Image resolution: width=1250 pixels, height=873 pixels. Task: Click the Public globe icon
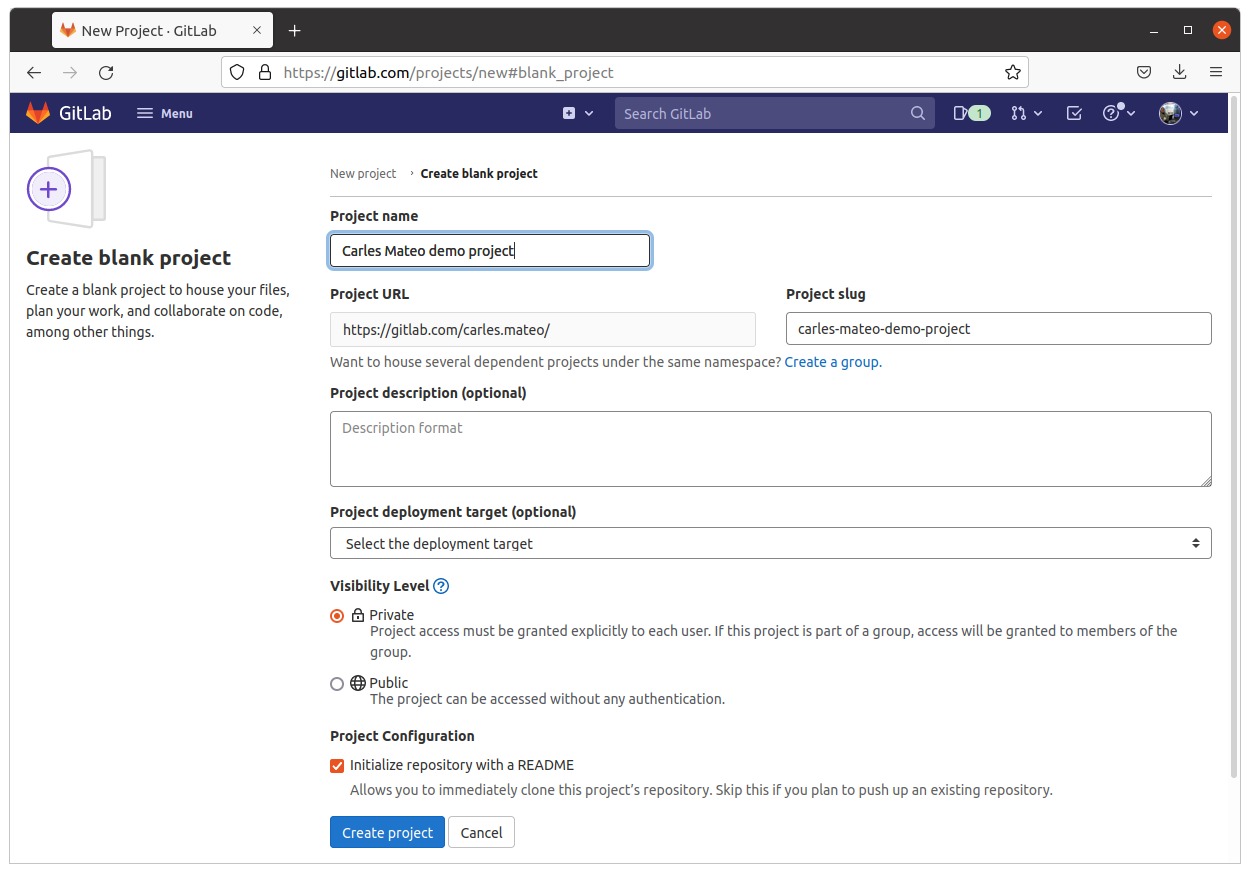coord(358,683)
